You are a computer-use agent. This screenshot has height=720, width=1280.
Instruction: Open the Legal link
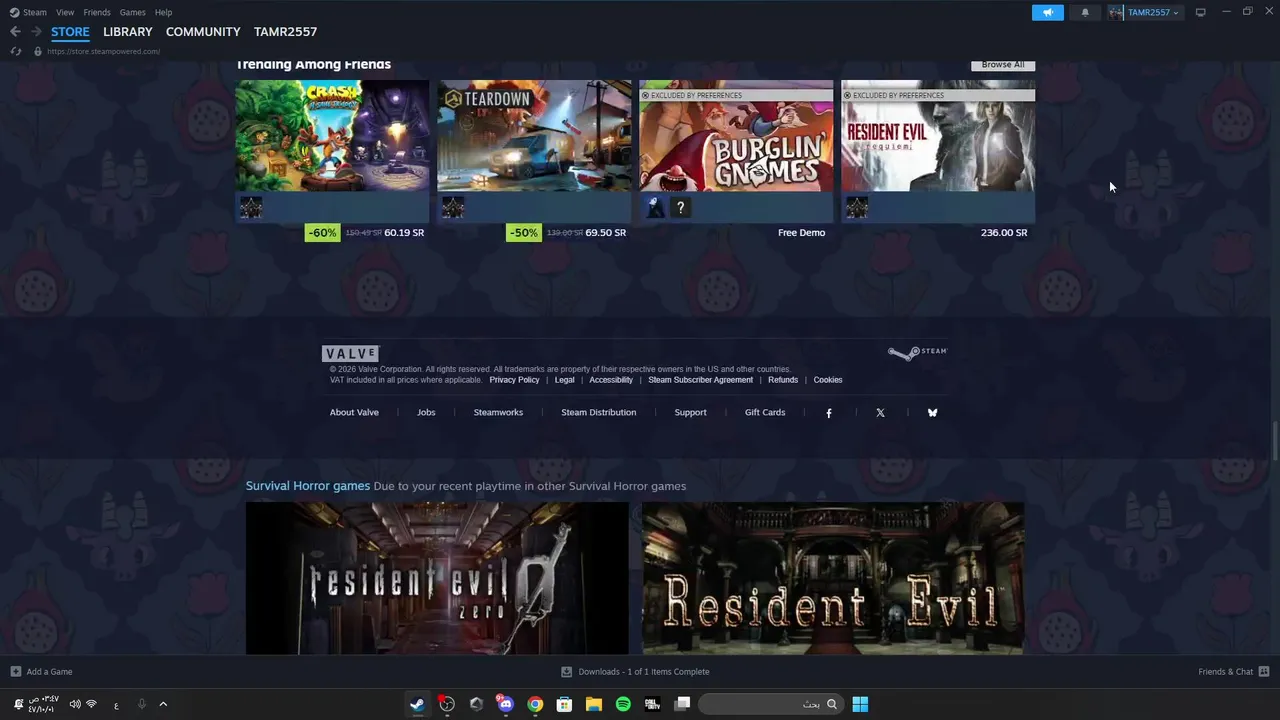pyautogui.click(x=565, y=380)
